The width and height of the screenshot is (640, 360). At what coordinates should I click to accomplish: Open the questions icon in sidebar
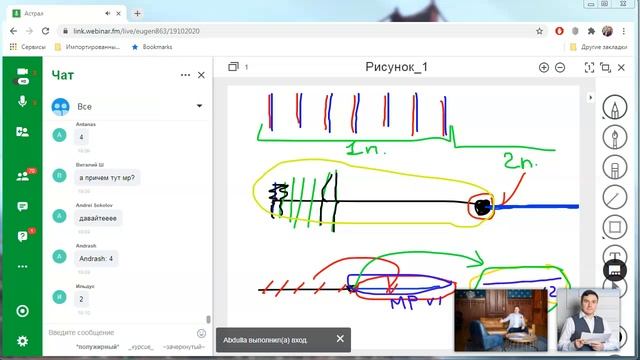pos(22,236)
